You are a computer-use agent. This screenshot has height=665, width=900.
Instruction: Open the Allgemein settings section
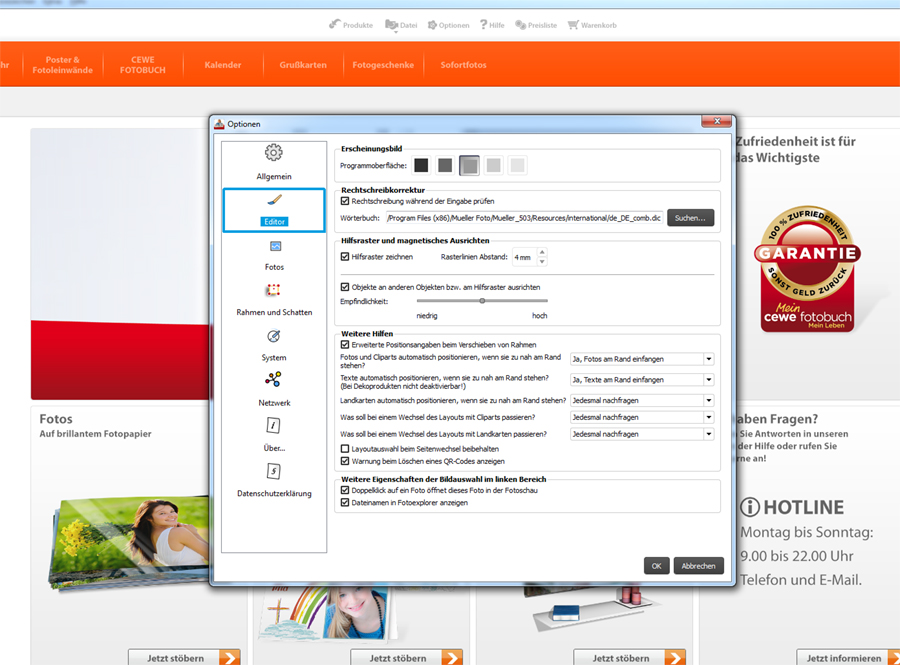(x=273, y=161)
